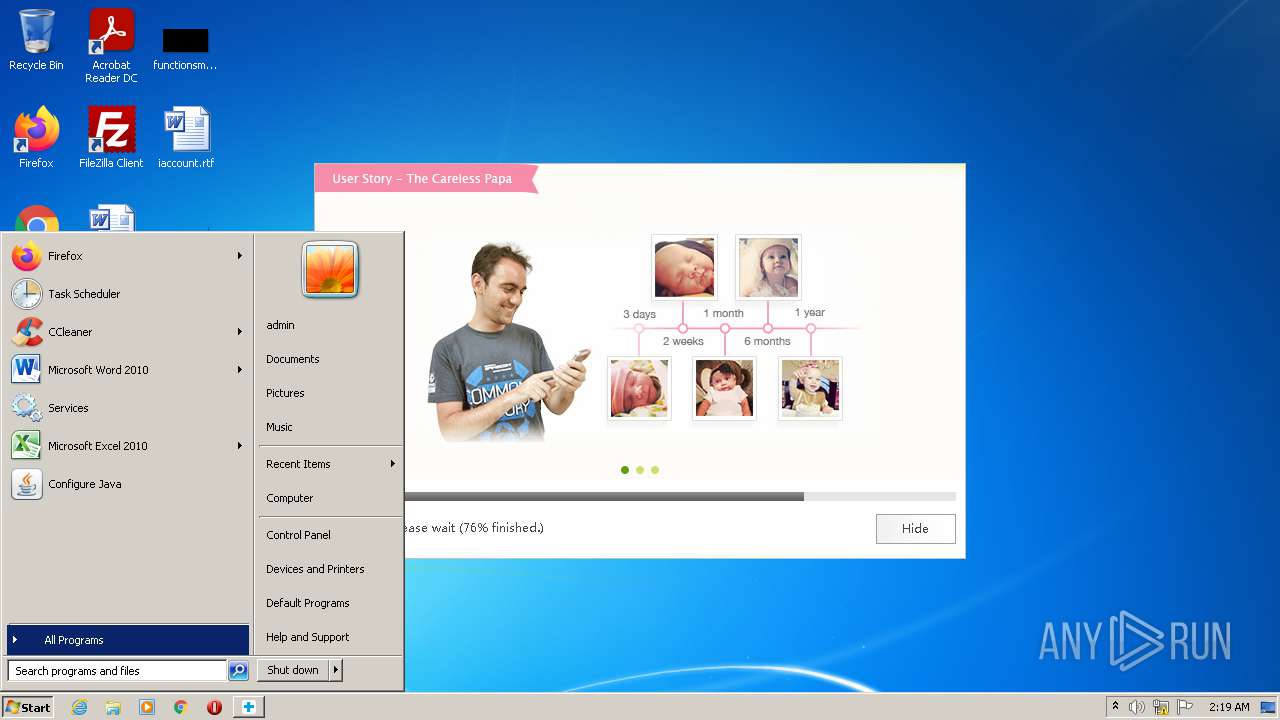Launch Task Scheduler from the Start menu
This screenshot has width=1280, height=720.
pyautogui.click(x=126, y=294)
